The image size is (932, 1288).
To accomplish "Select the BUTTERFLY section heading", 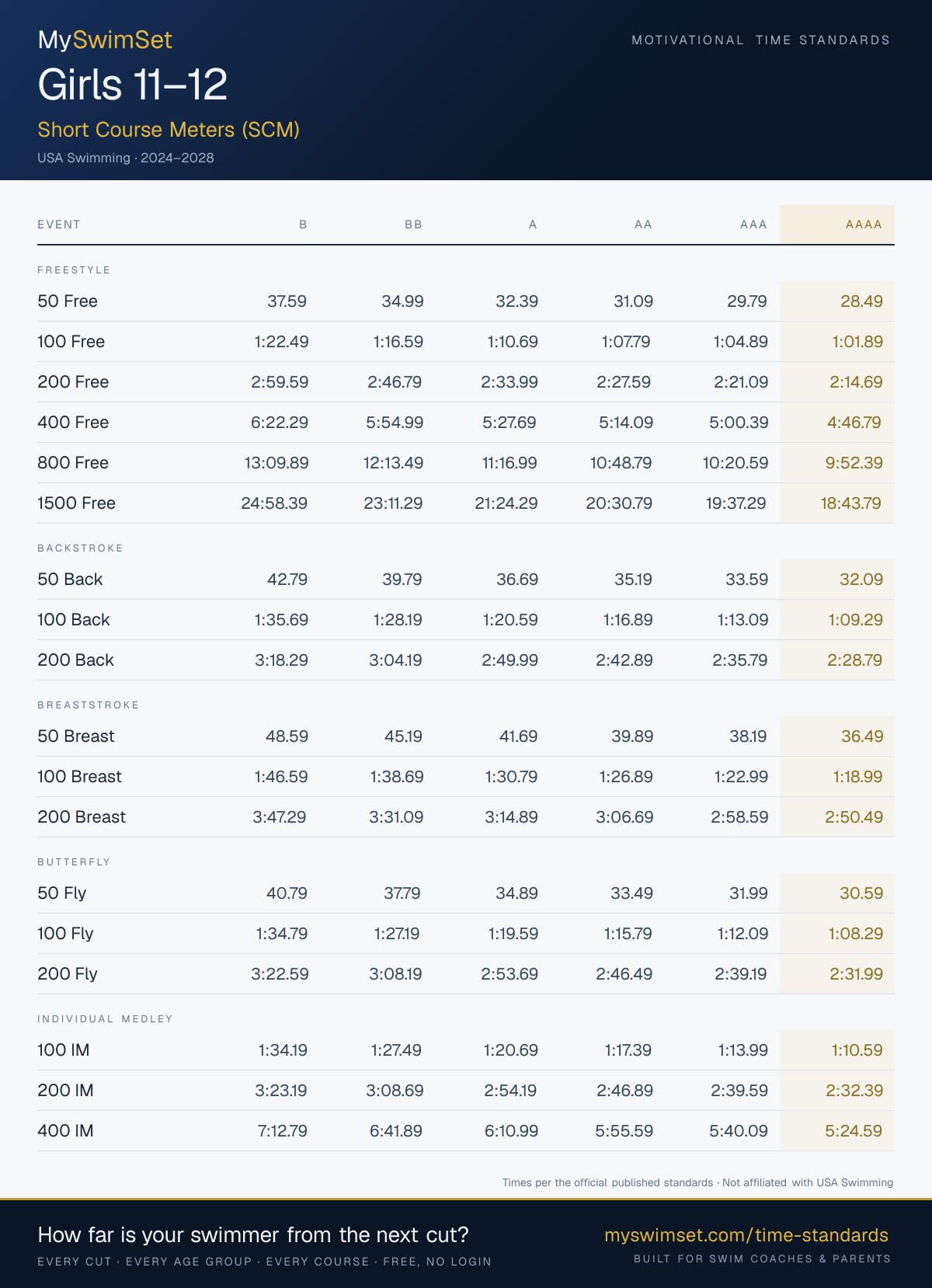I will [75, 862].
